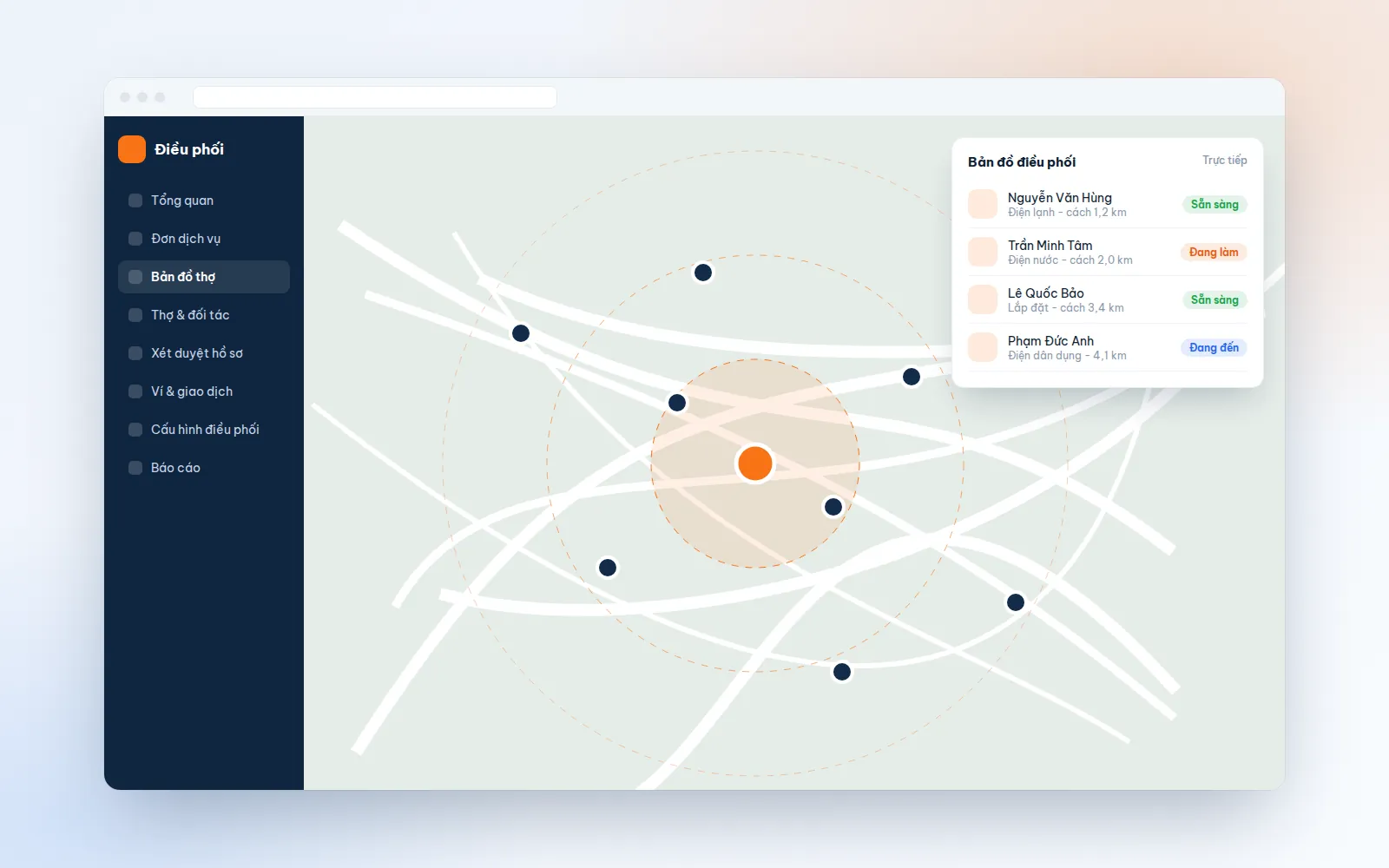Image resolution: width=1389 pixels, height=868 pixels.
Task: Select the name Phạm Đức Anh
Action: click(x=1050, y=341)
